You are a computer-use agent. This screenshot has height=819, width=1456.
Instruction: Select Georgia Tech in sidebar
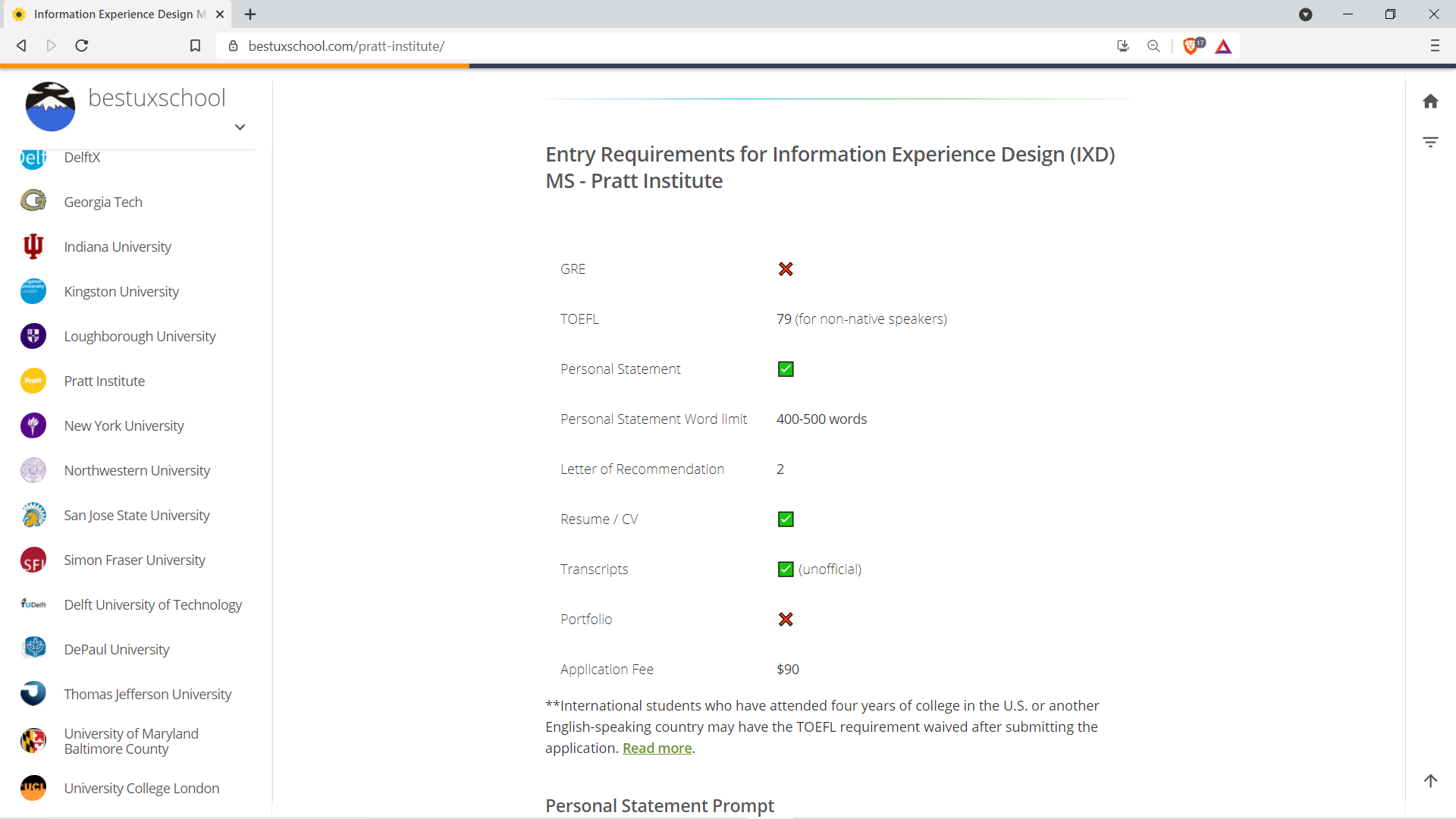pos(103,202)
